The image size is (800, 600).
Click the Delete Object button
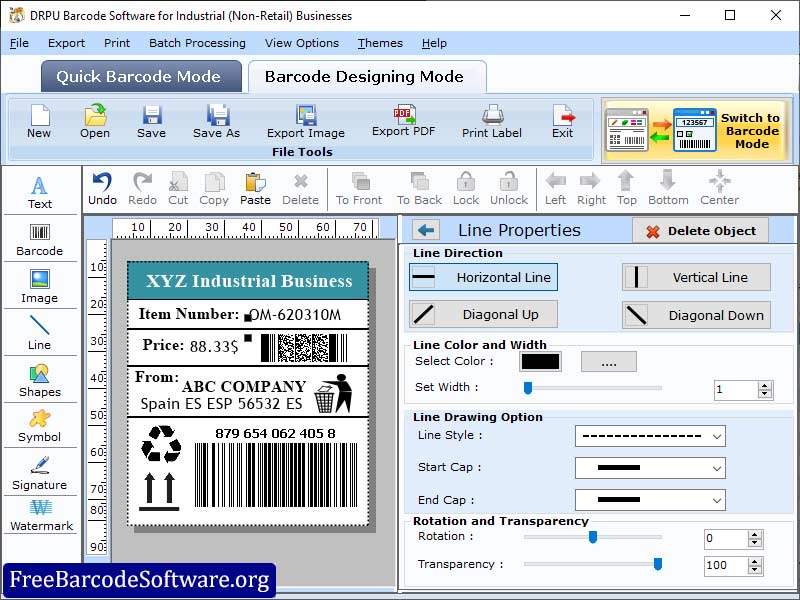(701, 231)
